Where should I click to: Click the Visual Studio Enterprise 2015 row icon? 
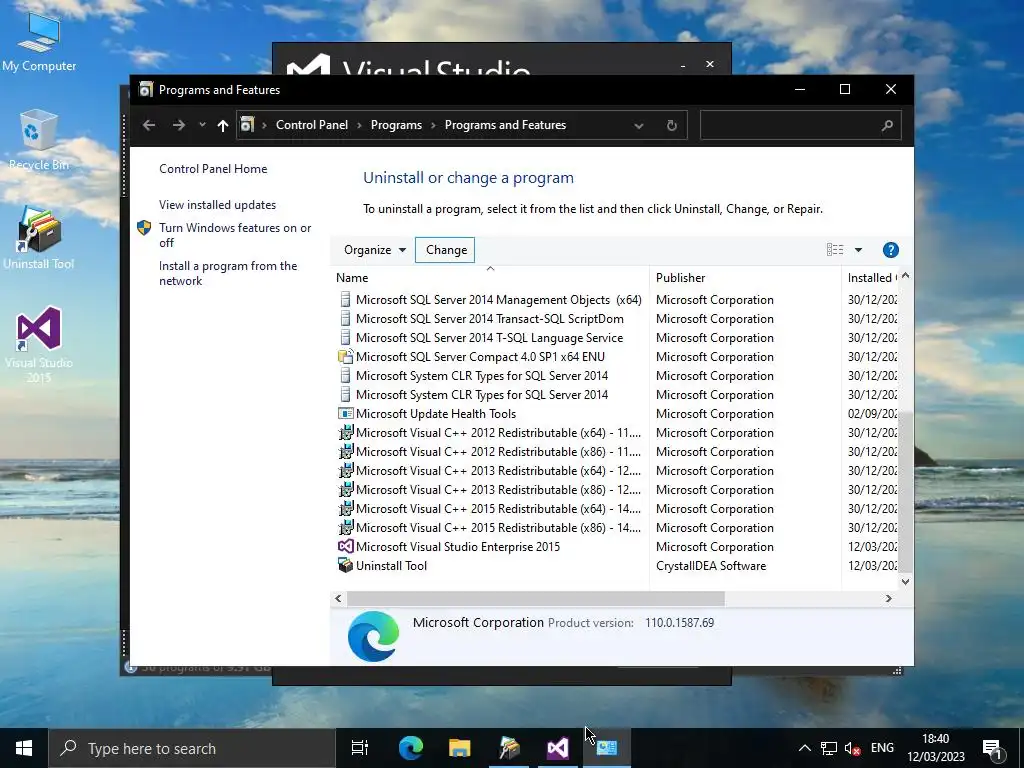(x=345, y=547)
